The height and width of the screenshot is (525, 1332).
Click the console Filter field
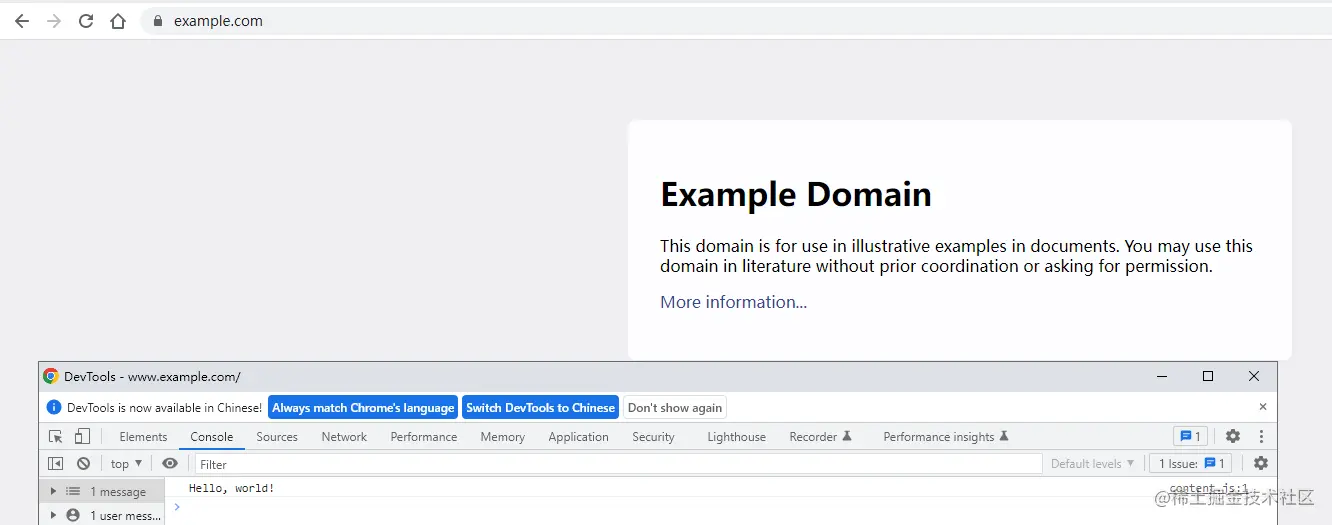(618, 464)
